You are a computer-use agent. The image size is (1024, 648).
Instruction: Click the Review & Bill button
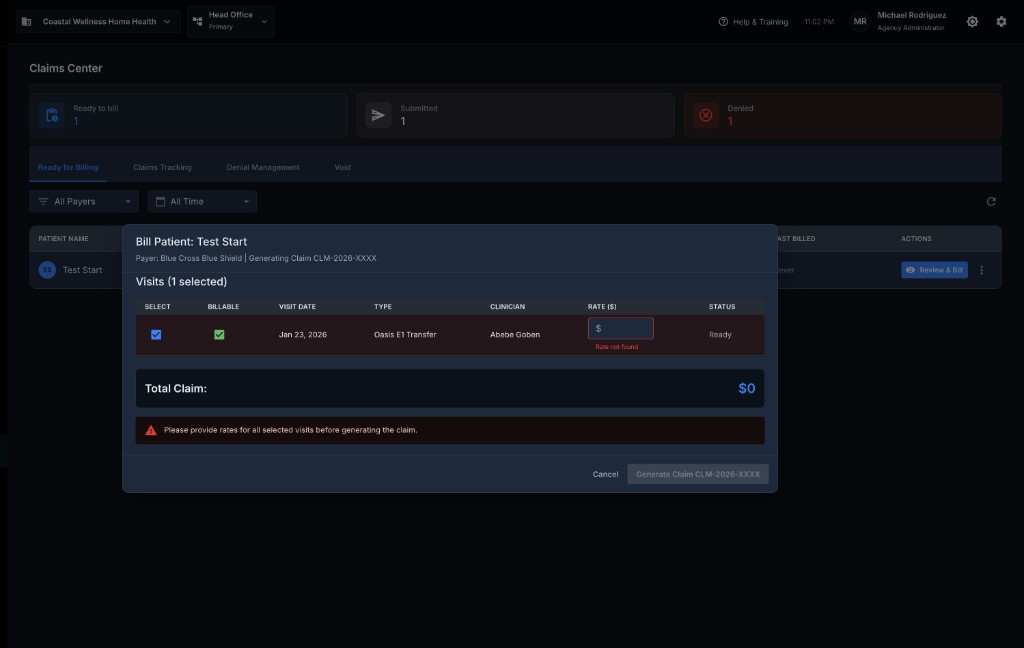point(934,270)
